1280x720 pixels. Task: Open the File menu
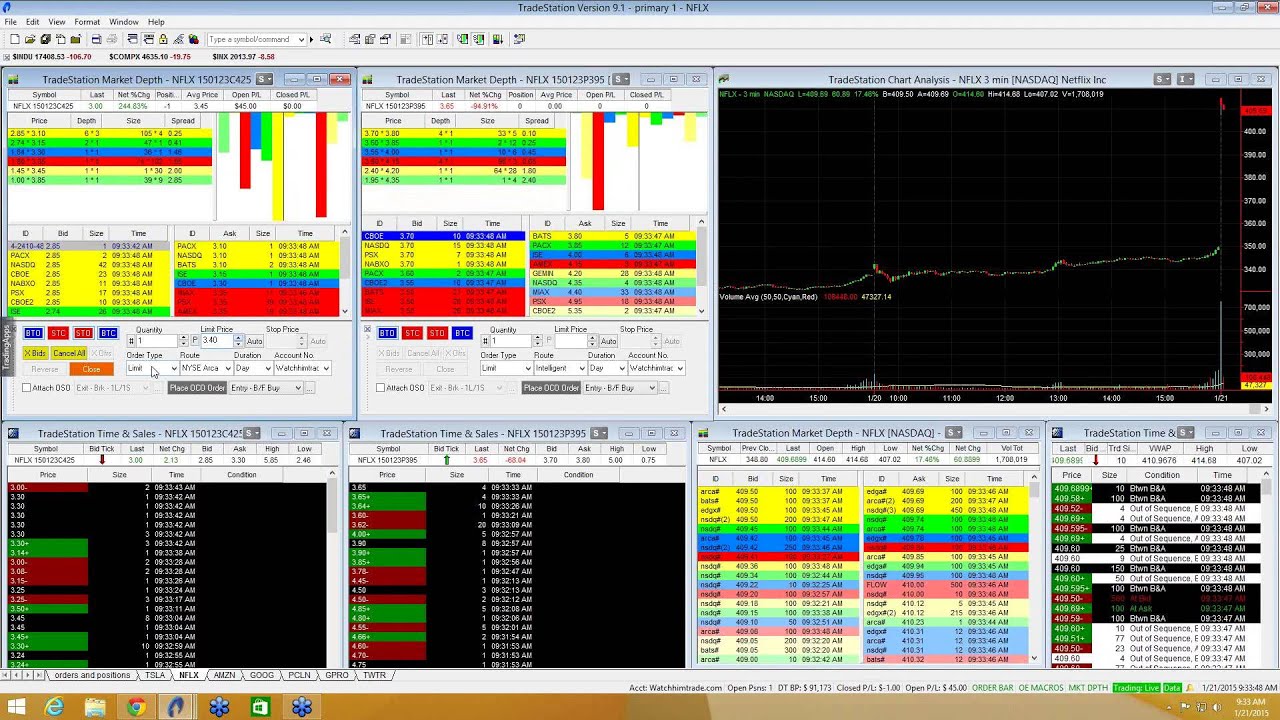pos(10,22)
